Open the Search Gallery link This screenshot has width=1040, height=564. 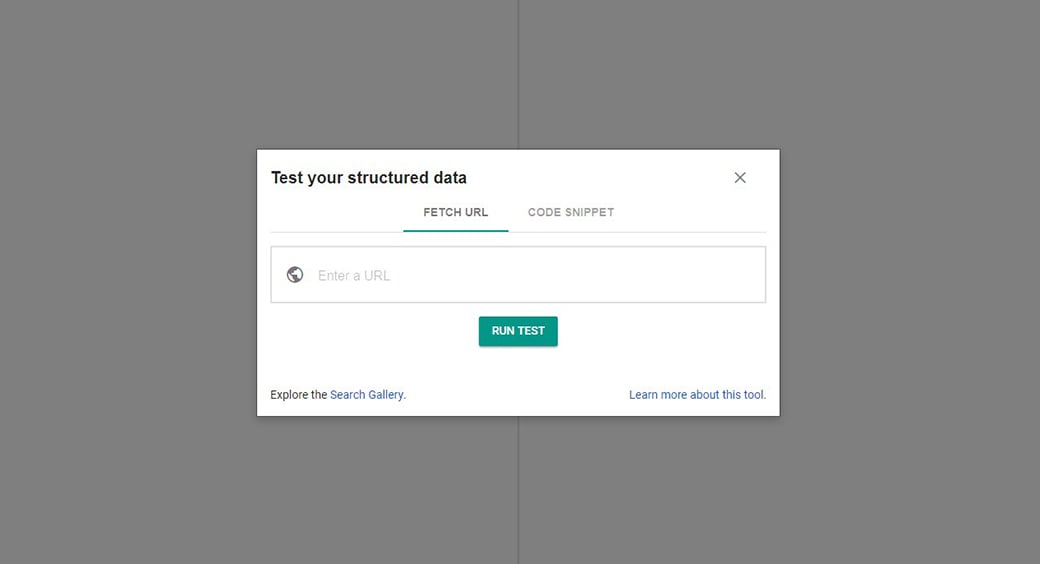pos(367,395)
